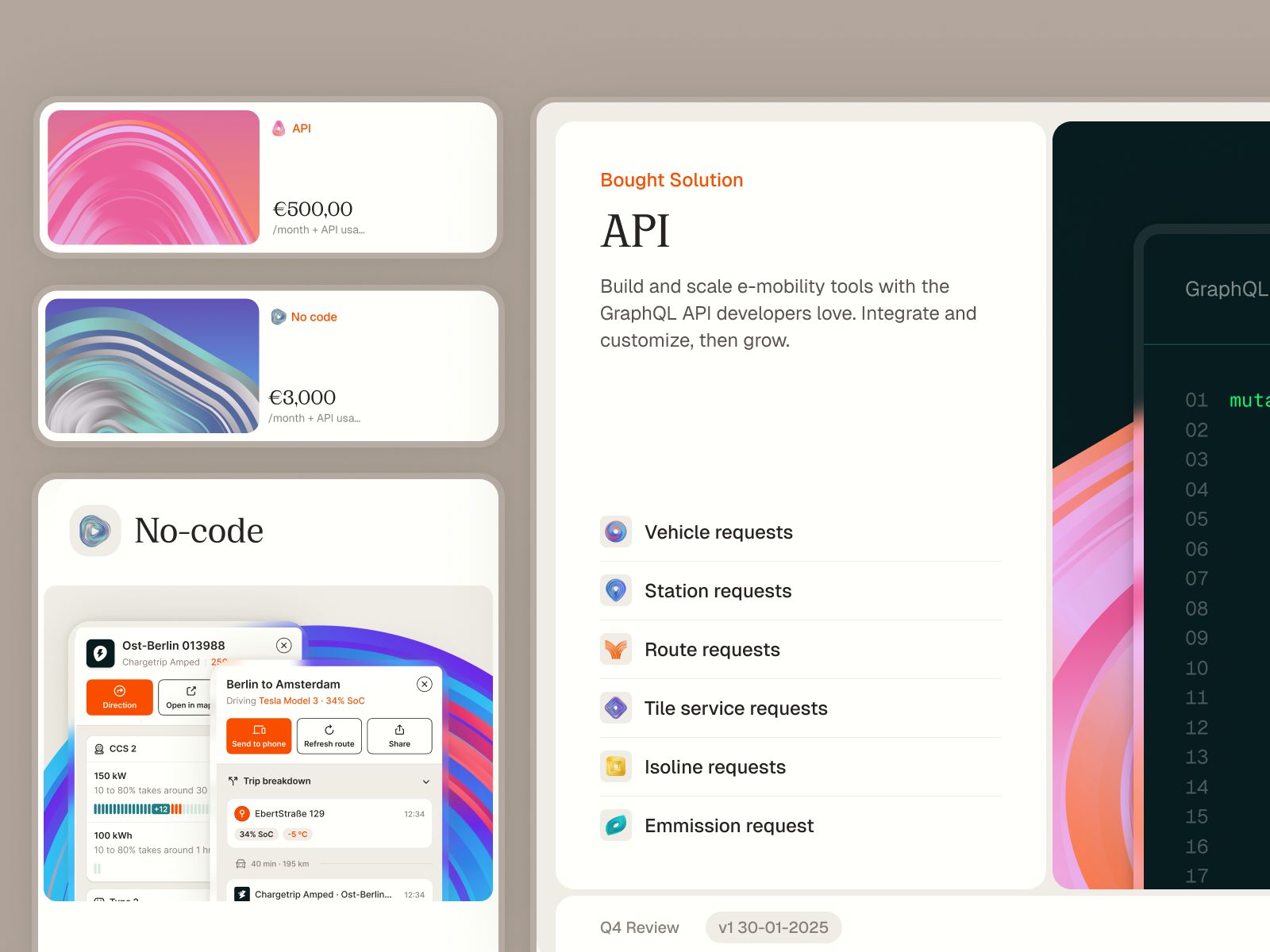The width and height of the screenshot is (1270, 952).
Task: Click the -5 °C temperature chip
Action: tap(298, 835)
